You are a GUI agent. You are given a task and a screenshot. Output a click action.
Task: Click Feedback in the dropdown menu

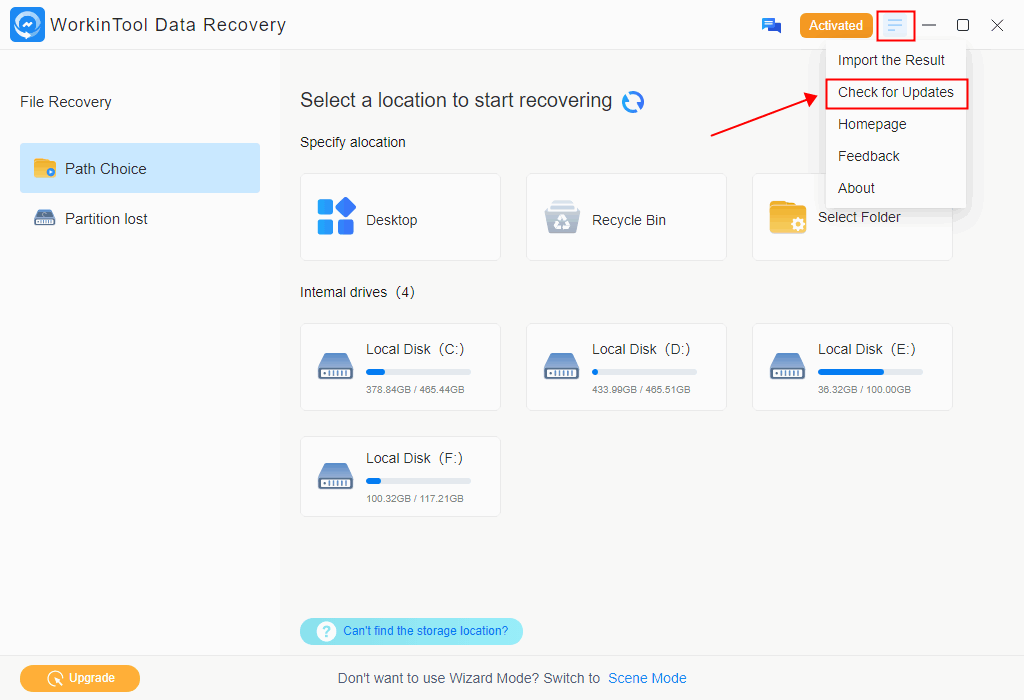pyautogui.click(x=868, y=156)
